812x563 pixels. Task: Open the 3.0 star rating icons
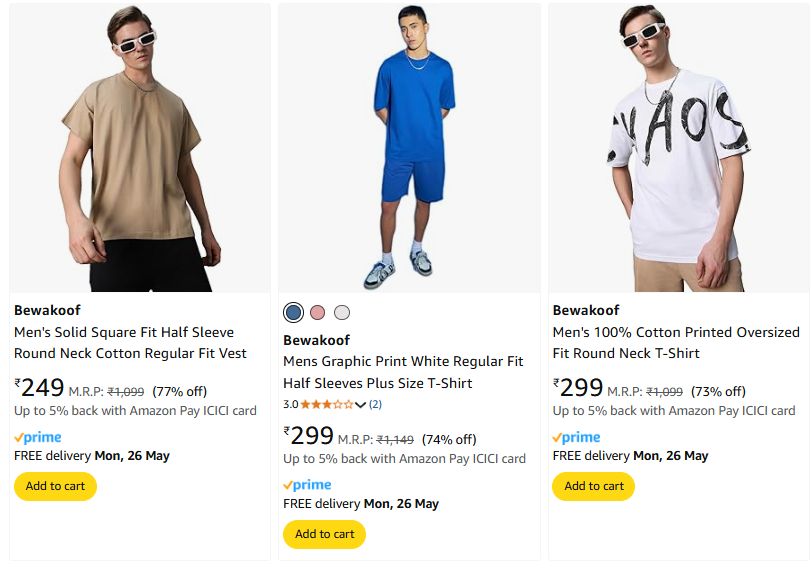[327, 405]
